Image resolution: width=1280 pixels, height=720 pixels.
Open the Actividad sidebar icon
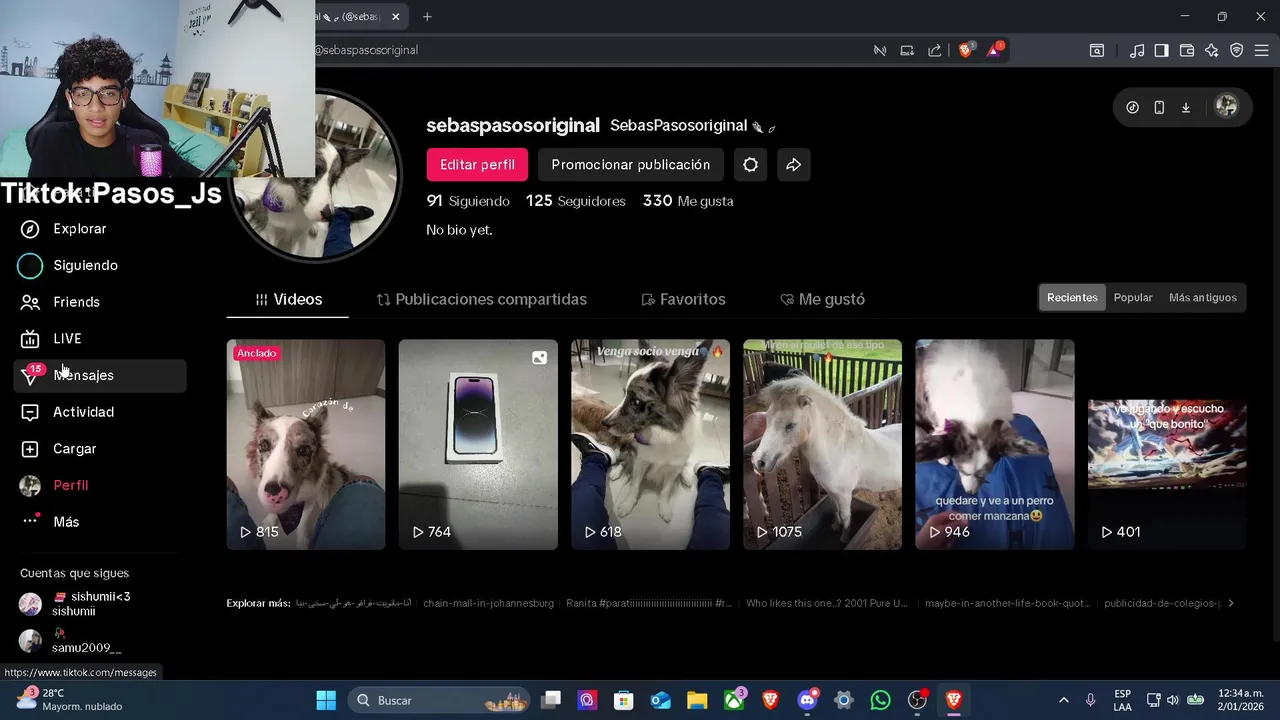(30, 412)
